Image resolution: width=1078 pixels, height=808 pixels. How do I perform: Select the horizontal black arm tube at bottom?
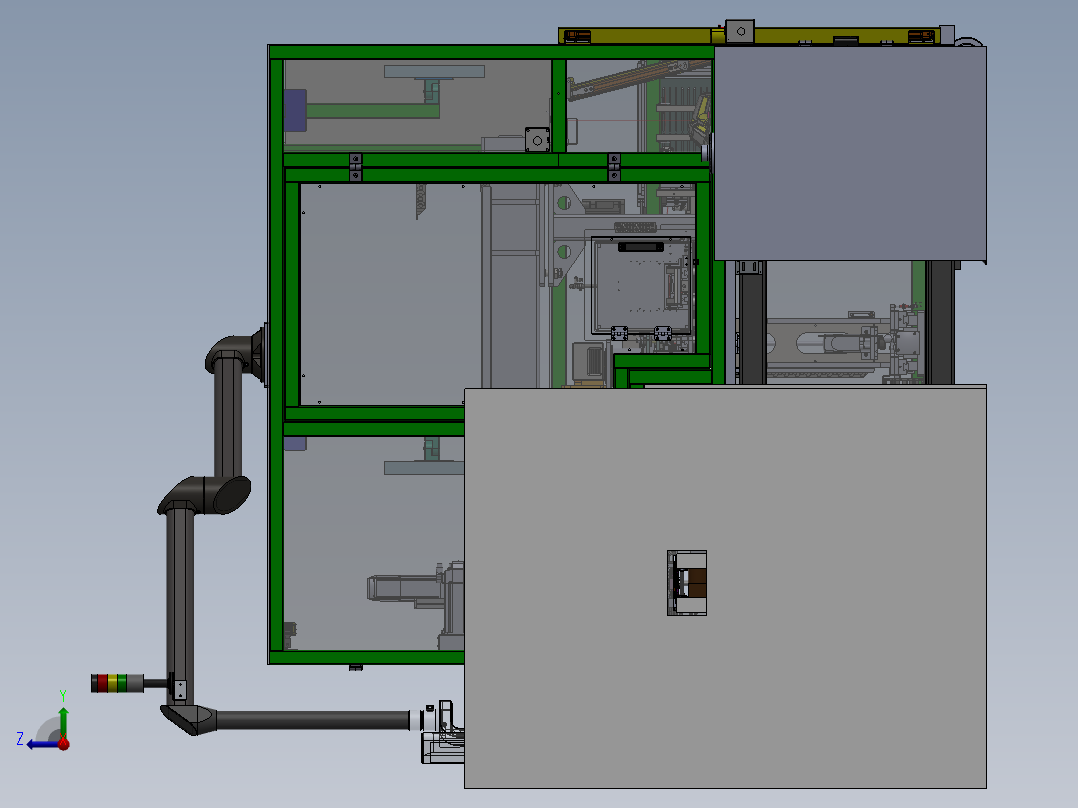pos(314,720)
